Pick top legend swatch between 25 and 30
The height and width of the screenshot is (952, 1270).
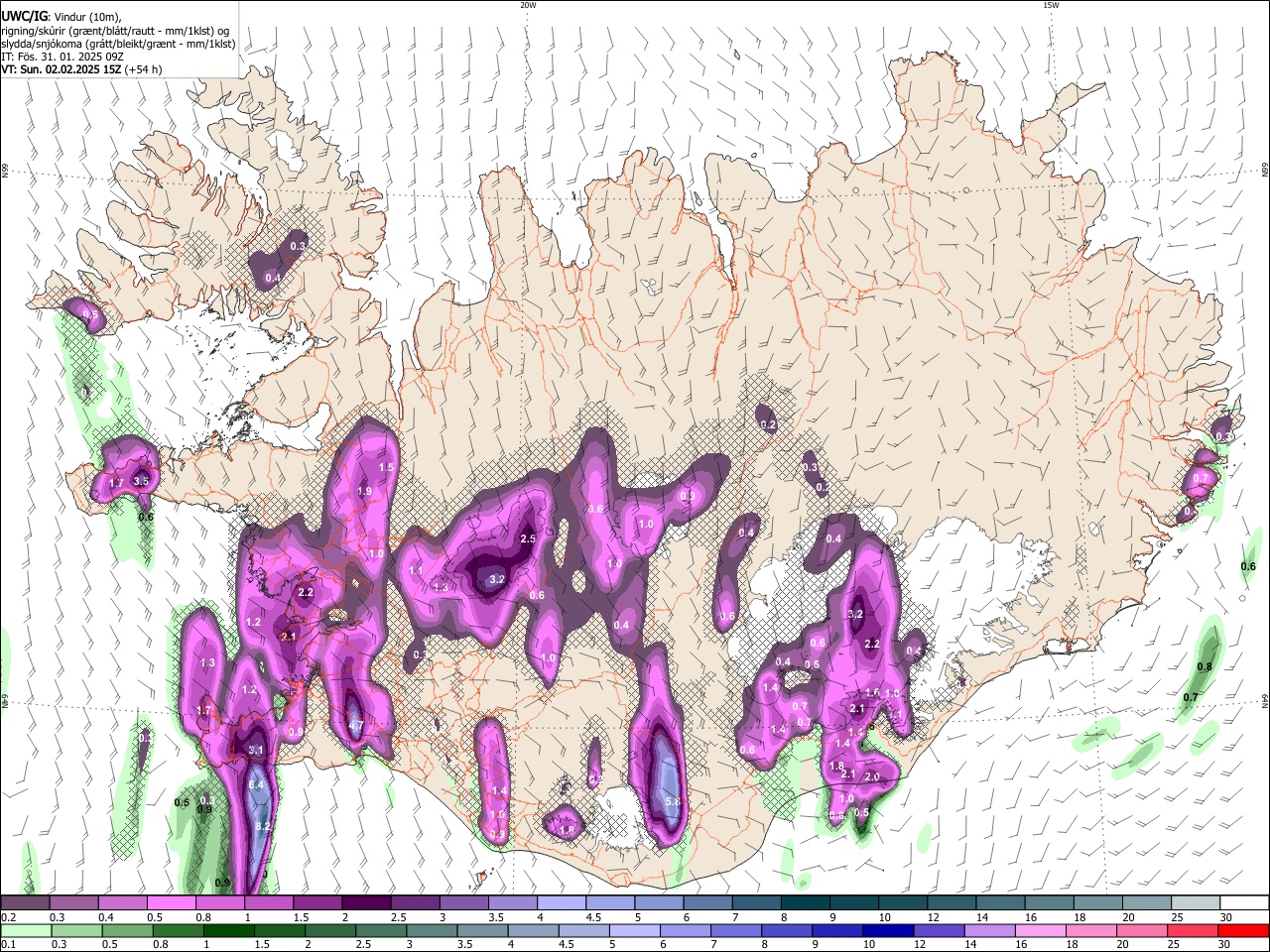pos(1197,903)
